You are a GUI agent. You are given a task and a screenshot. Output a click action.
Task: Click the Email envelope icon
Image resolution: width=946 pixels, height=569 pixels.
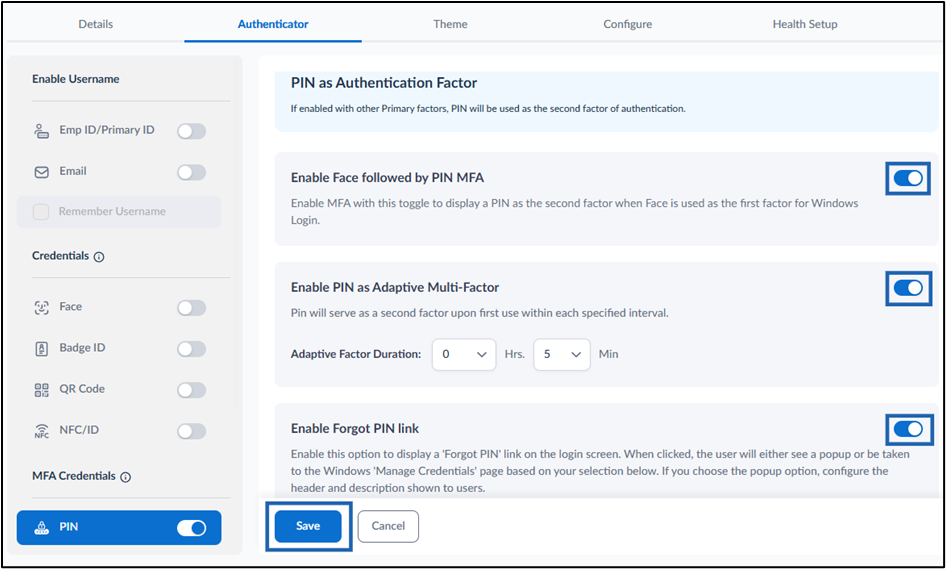(41, 172)
